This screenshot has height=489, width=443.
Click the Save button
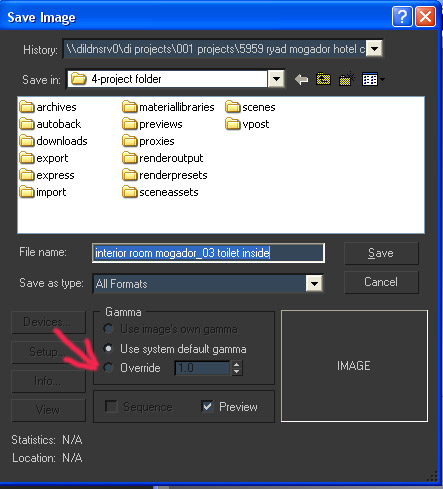click(x=381, y=253)
